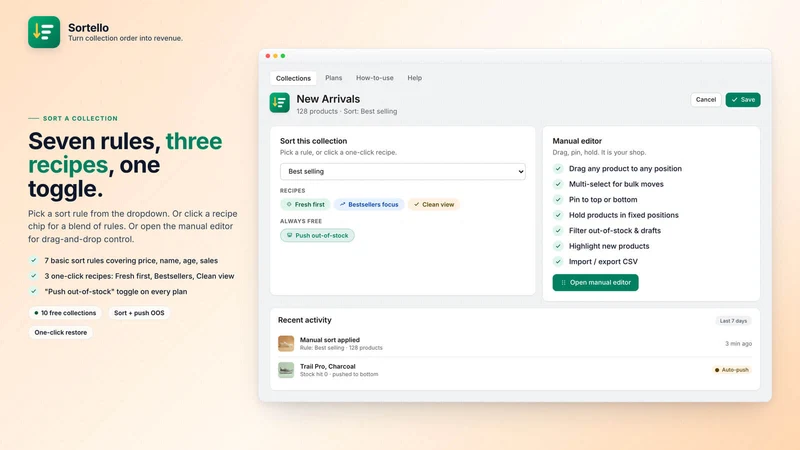800x450 pixels.
Task: Click the 'Recent activity' heading
Action: point(305,320)
